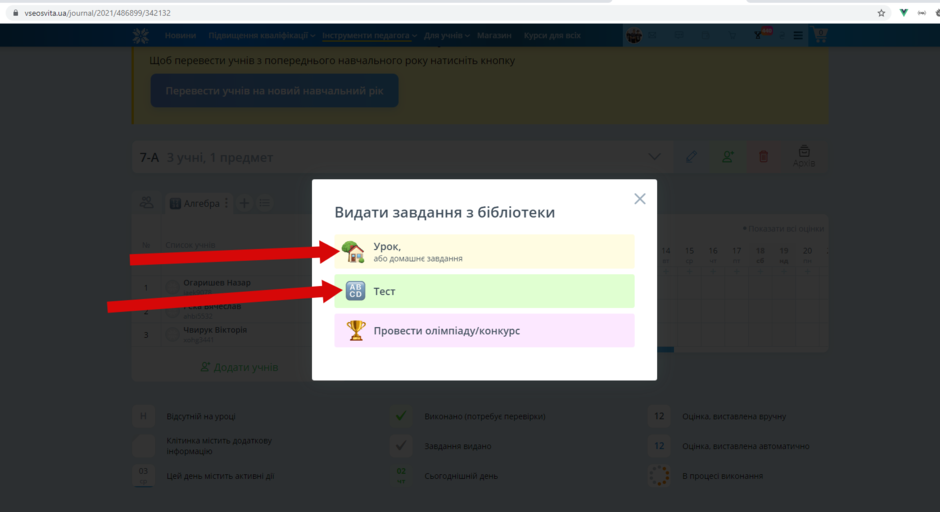Screen dimensions: 940x512
Task: Open the shopping cart icon
Action: click(820, 35)
